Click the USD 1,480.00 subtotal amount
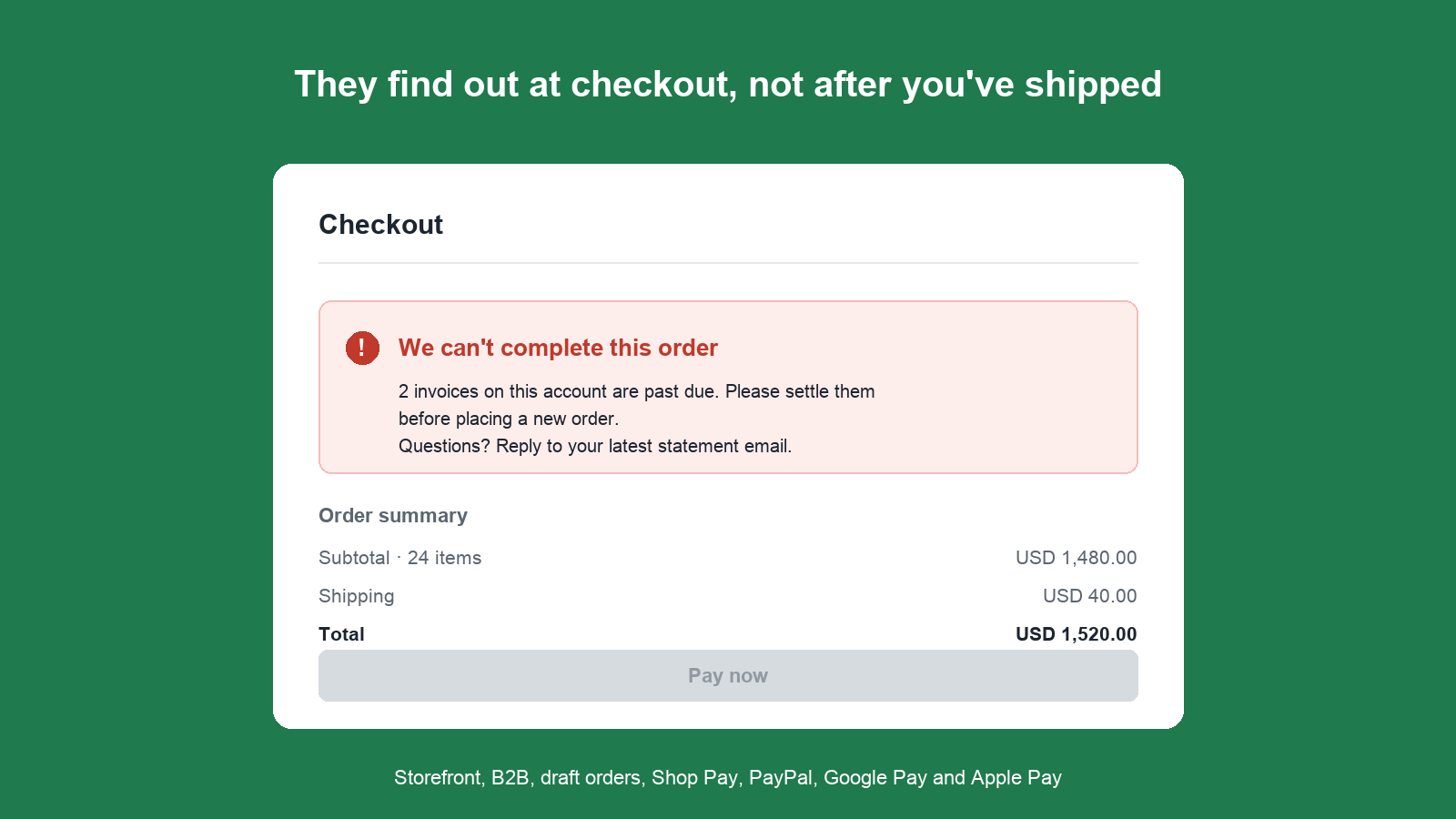Image resolution: width=1456 pixels, height=819 pixels. point(1077,558)
